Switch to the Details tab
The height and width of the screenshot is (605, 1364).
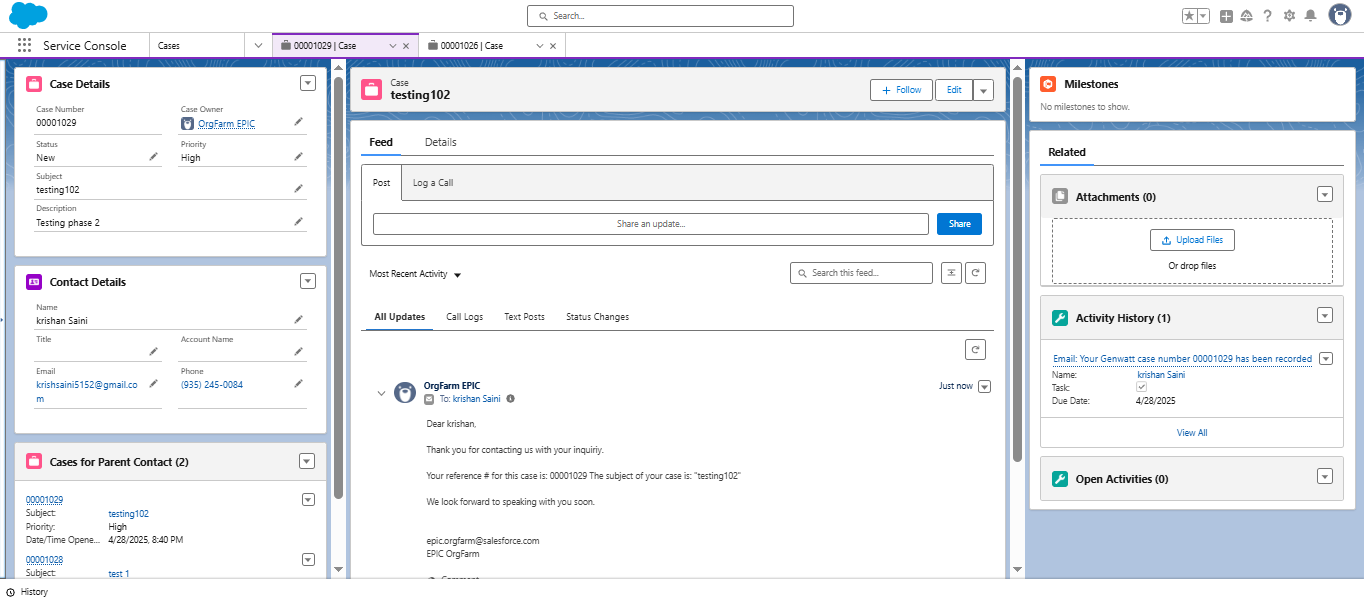440,142
